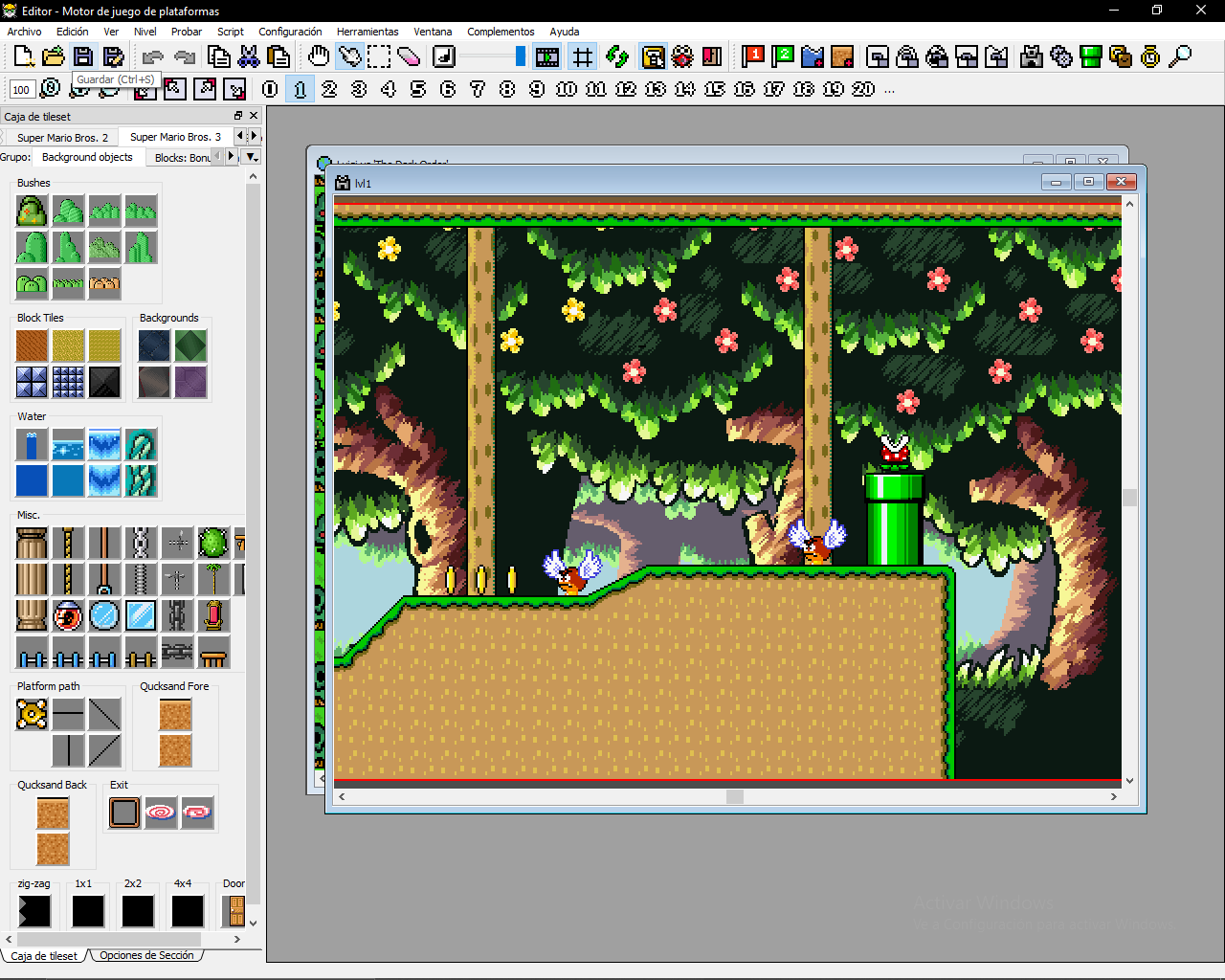1225x980 pixels.
Task: Open the Herramientas menu
Action: (367, 32)
